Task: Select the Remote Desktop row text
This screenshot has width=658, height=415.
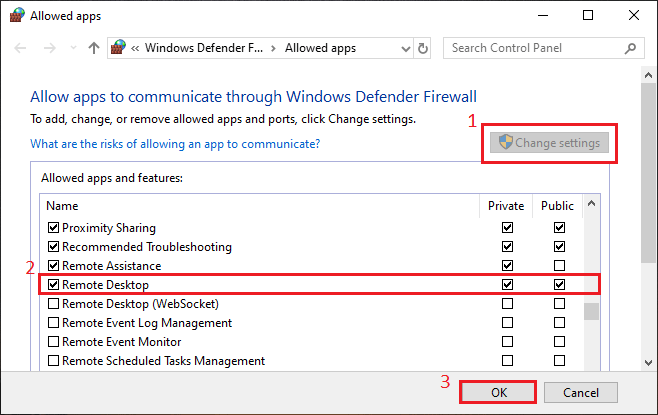Action: tap(105, 285)
